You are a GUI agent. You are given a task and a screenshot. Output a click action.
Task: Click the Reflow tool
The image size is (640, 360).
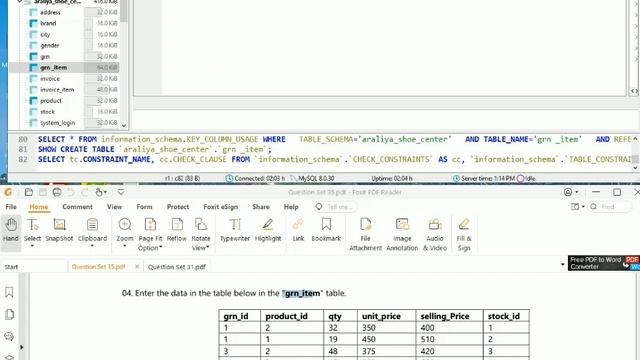click(x=177, y=229)
